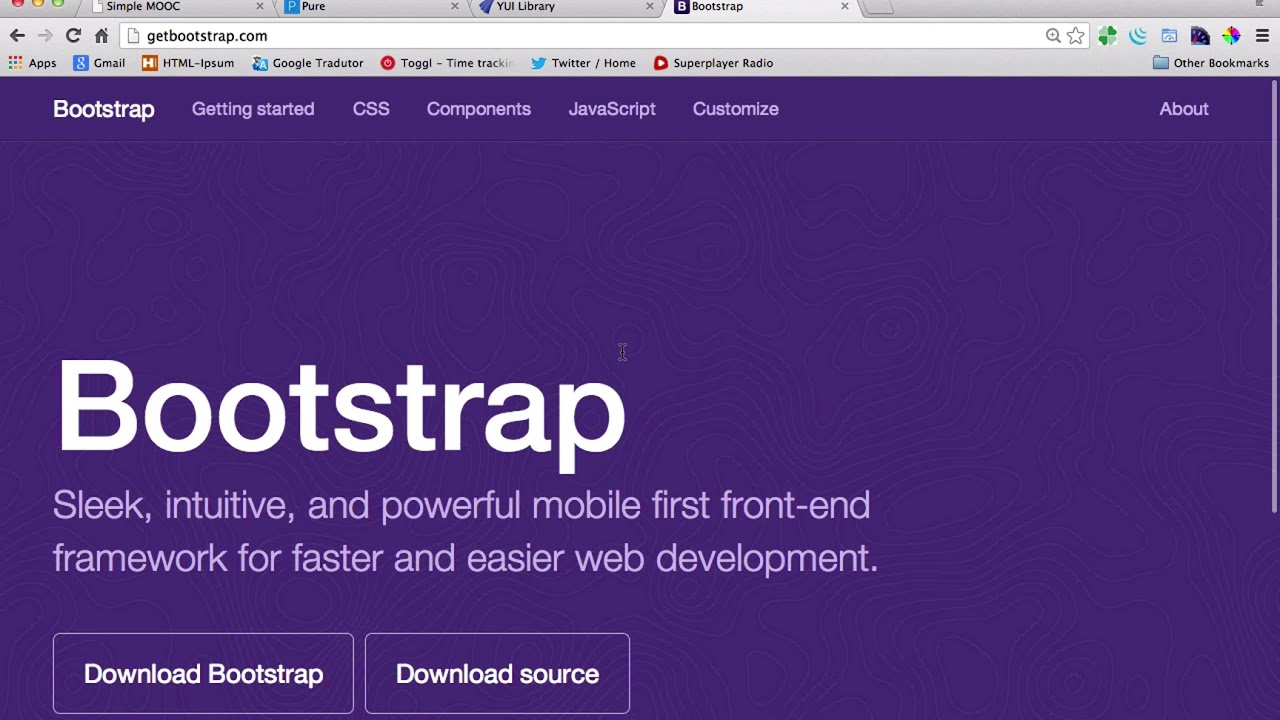Go back with the browser back arrow
This screenshot has width=1280, height=720.
pos(17,36)
